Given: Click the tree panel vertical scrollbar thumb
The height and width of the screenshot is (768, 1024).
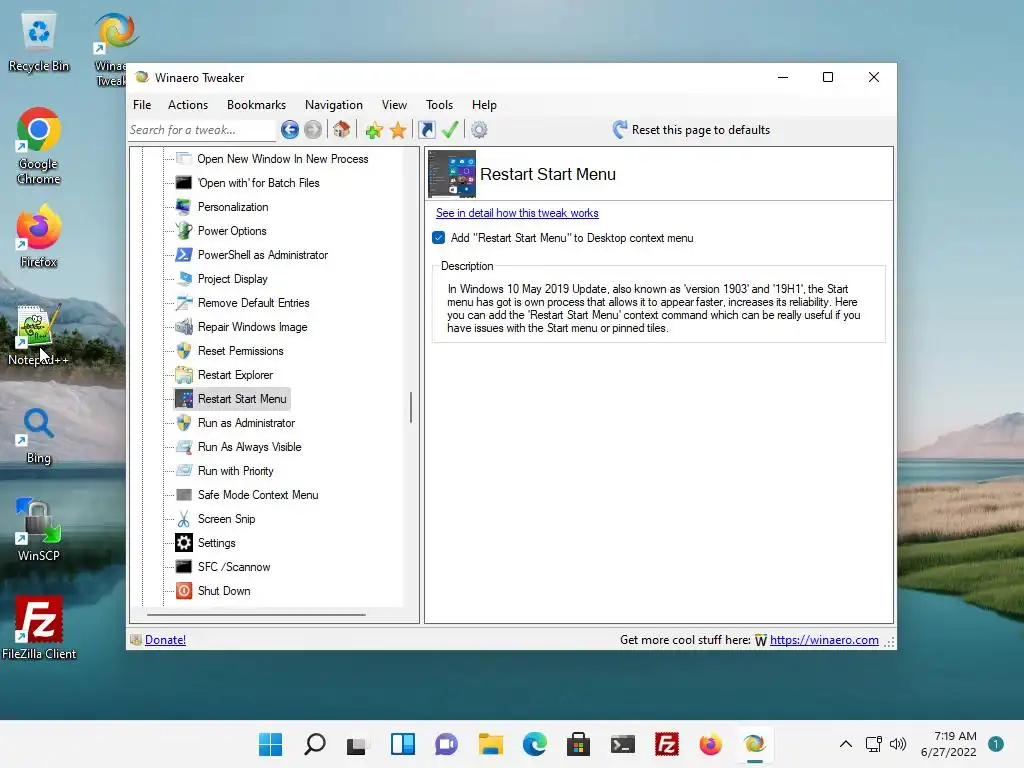Looking at the screenshot, I should [x=411, y=407].
